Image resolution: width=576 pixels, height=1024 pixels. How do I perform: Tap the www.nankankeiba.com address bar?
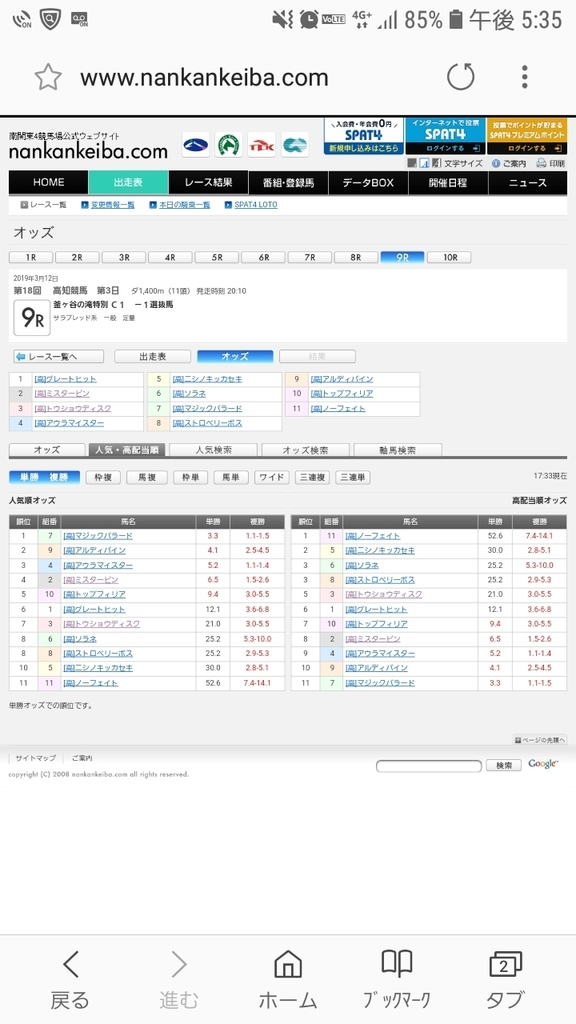pos(204,78)
